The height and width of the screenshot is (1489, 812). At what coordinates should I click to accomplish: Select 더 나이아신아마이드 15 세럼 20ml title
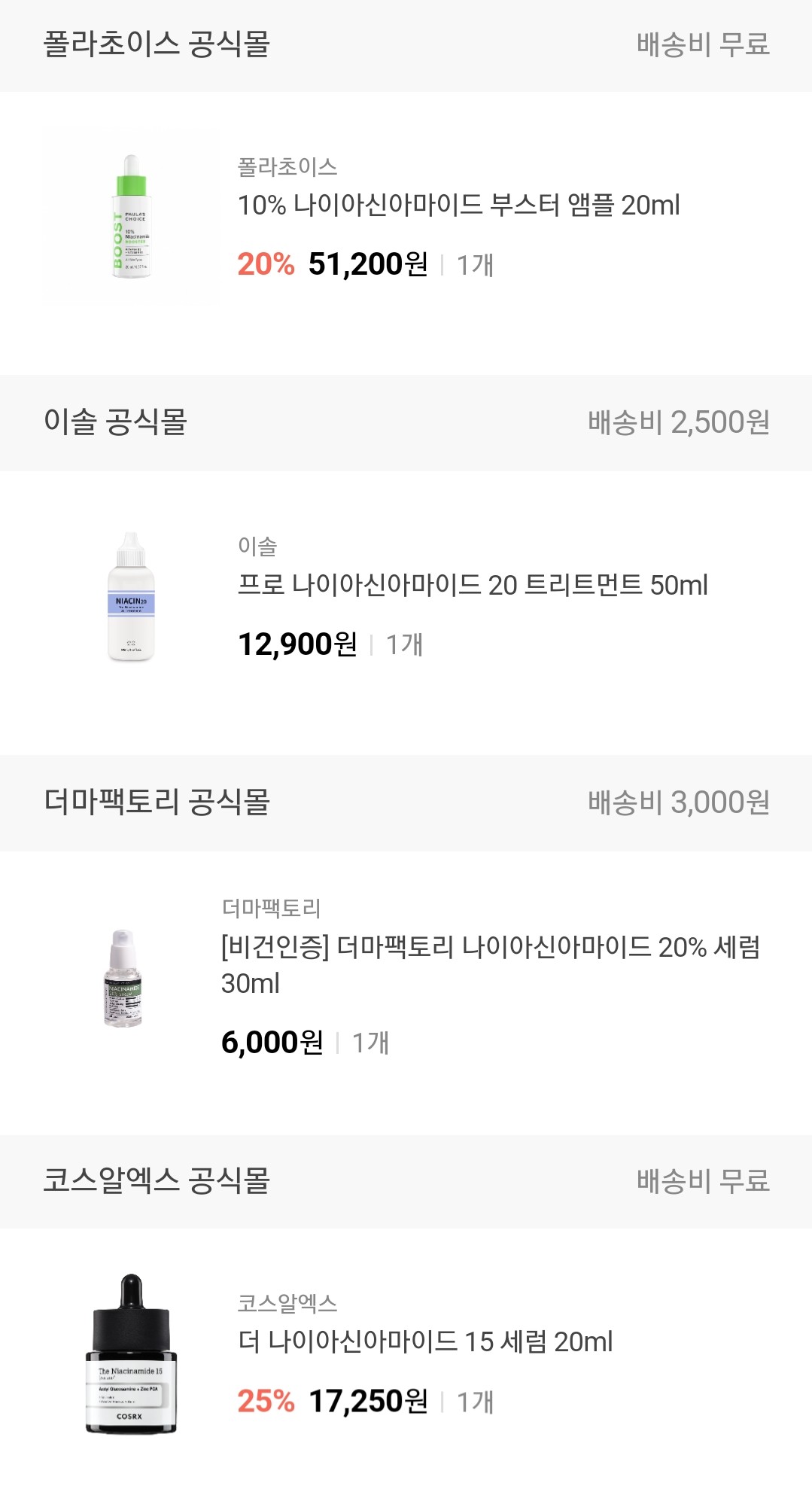[425, 1341]
